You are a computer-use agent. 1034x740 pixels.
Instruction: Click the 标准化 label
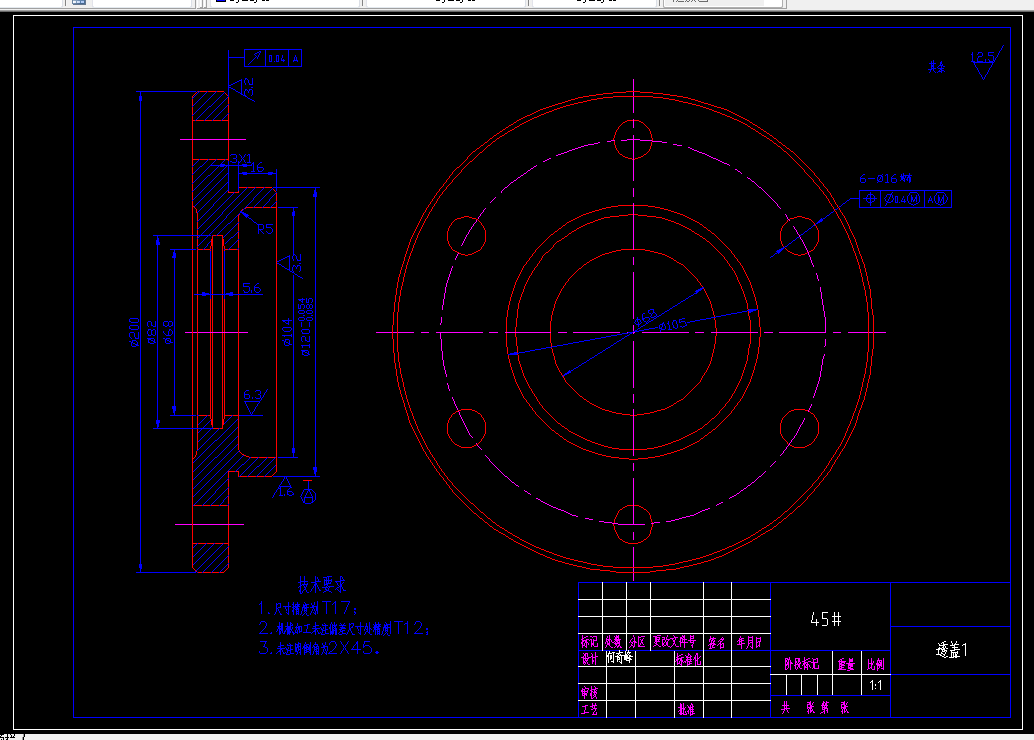(688, 659)
